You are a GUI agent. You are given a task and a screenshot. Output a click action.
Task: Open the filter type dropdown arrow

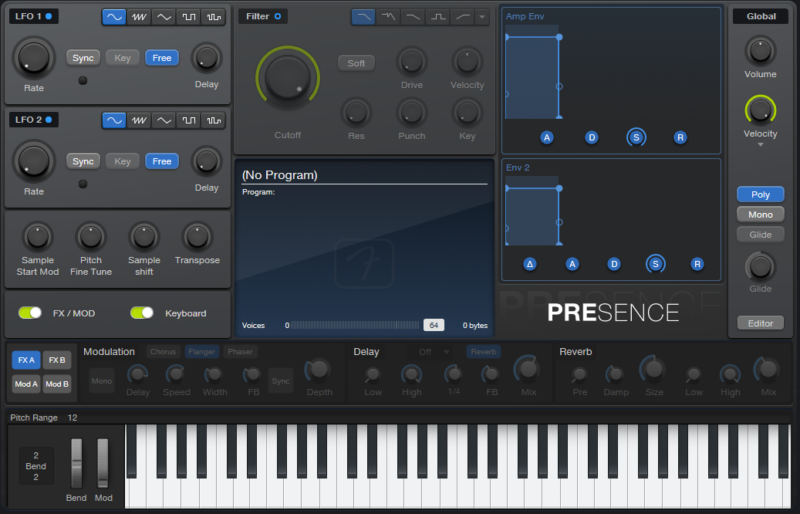tap(483, 17)
